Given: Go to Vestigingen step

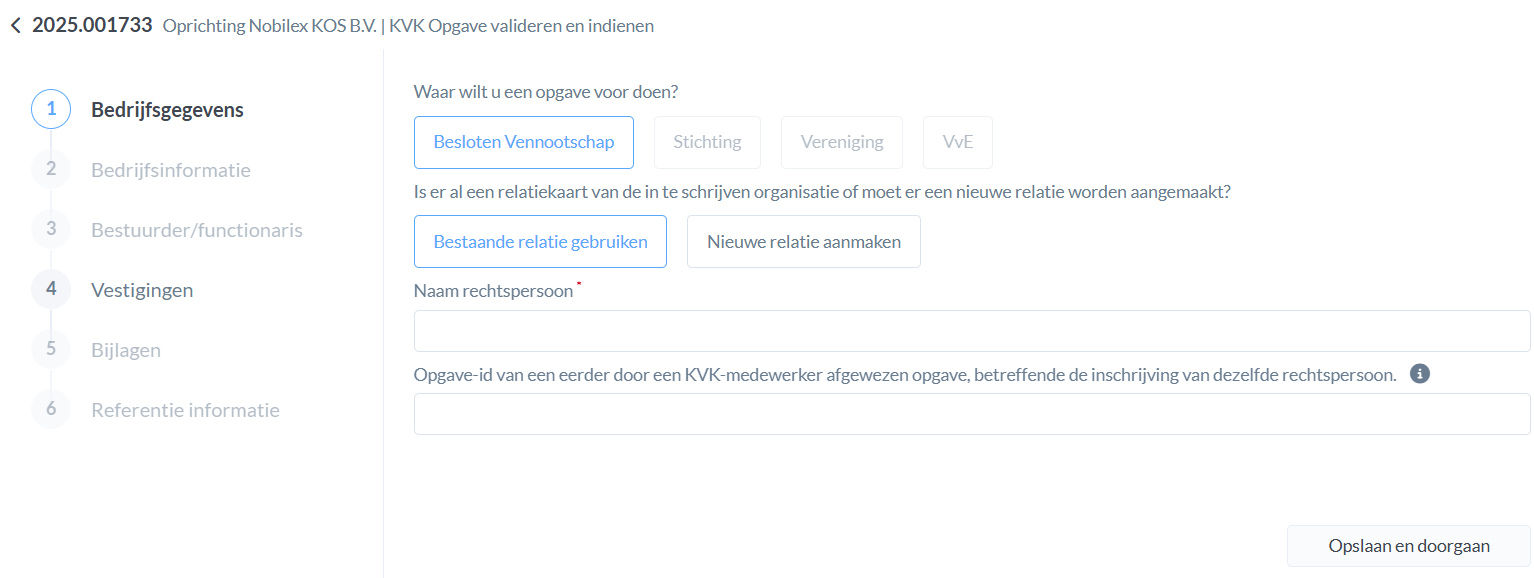Looking at the screenshot, I should [142, 290].
